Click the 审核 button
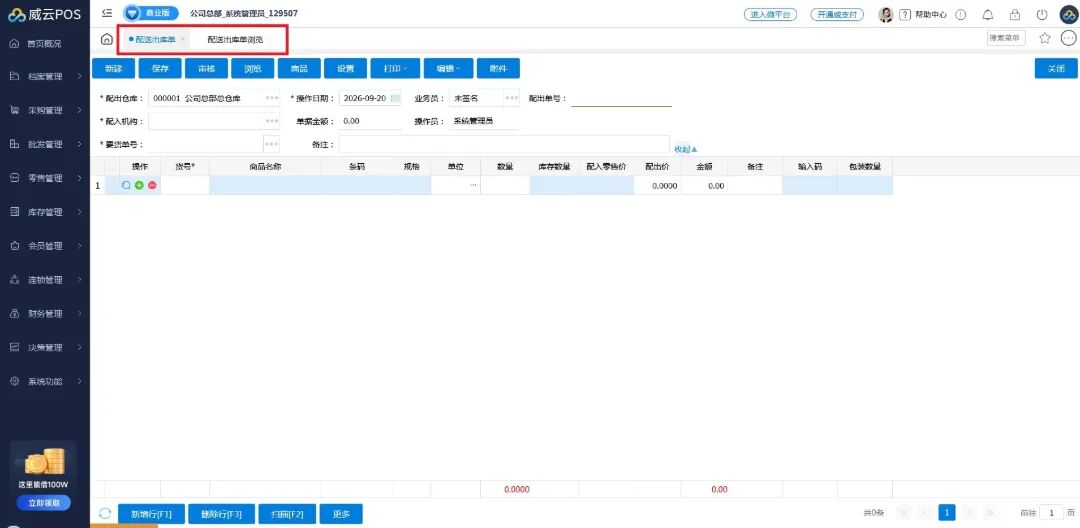 (x=207, y=68)
